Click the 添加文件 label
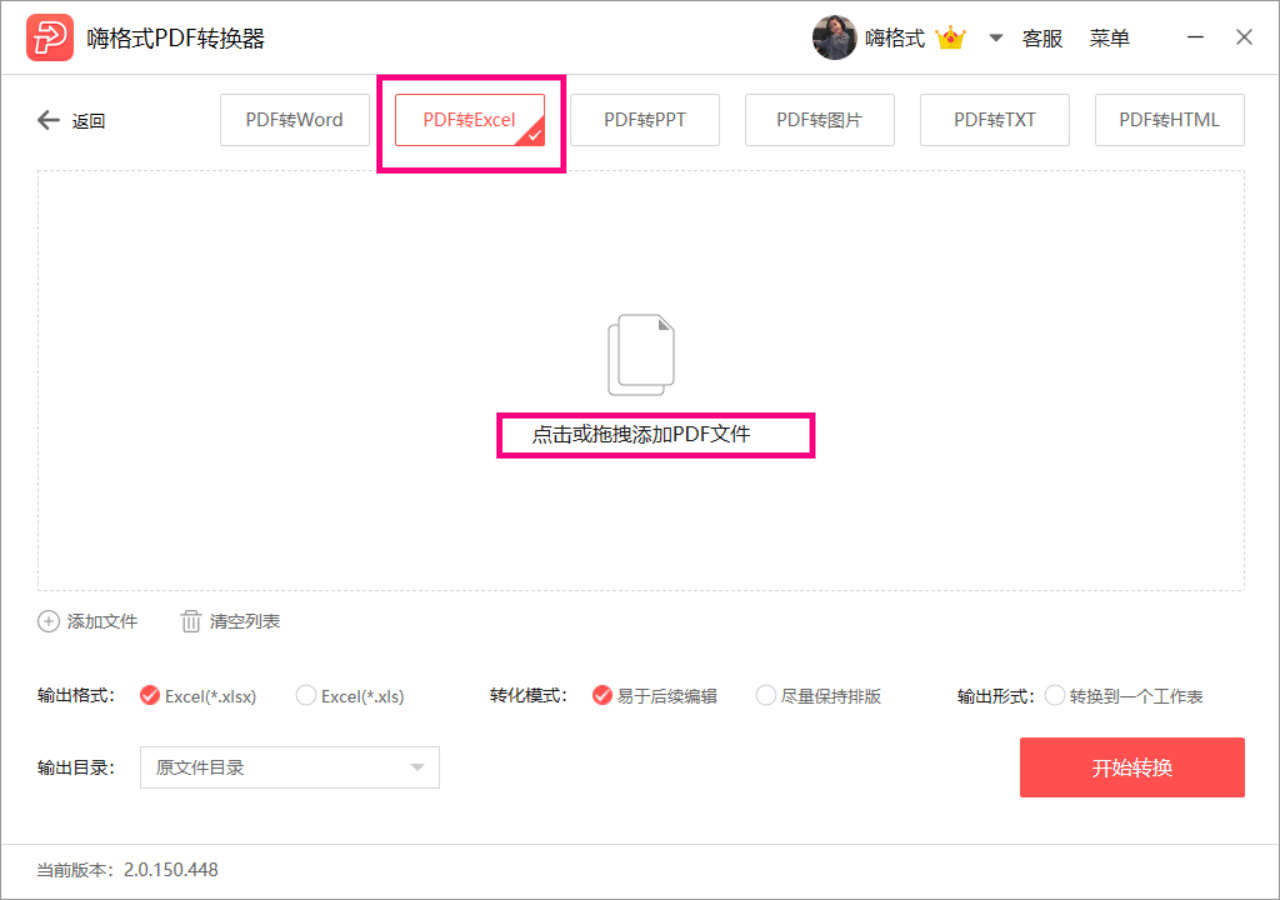Screen dimensions: 1280x900 point(102,621)
